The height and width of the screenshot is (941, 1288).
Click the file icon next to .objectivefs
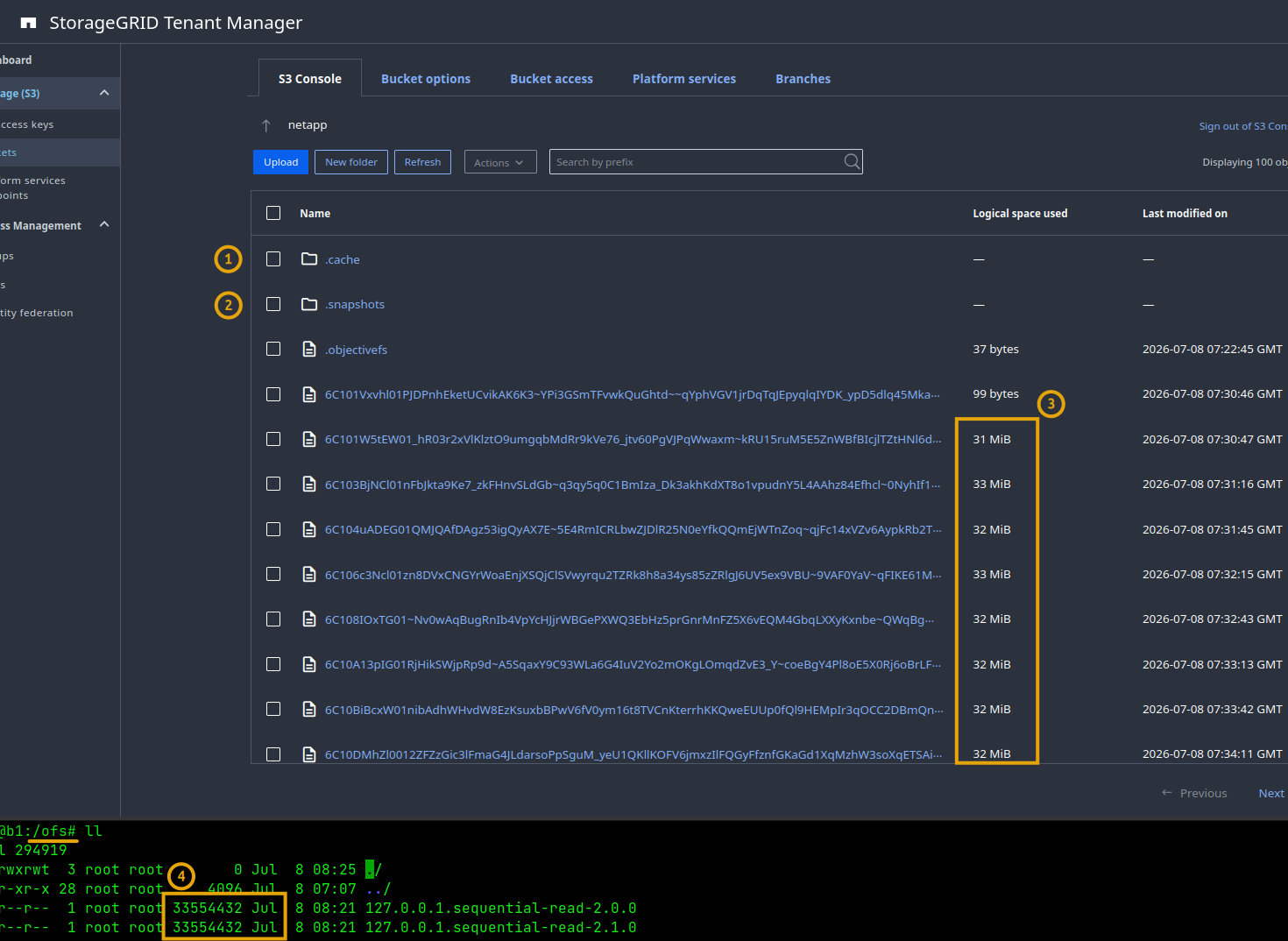pyautogui.click(x=309, y=349)
